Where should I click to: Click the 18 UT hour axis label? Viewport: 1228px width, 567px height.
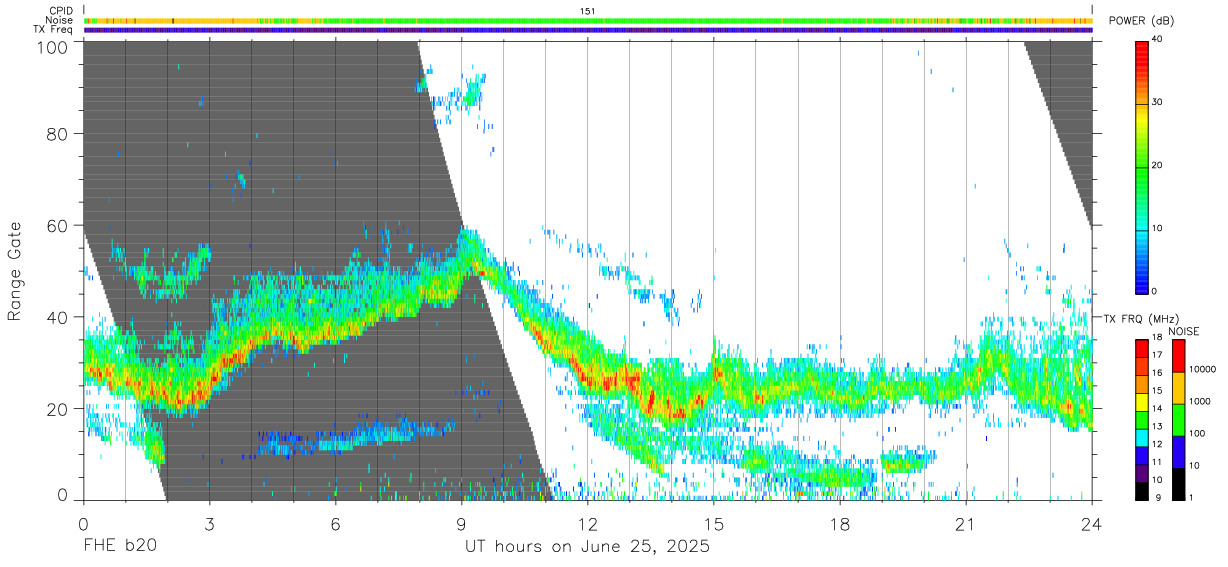pyautogui.click(x=839, y=524)
